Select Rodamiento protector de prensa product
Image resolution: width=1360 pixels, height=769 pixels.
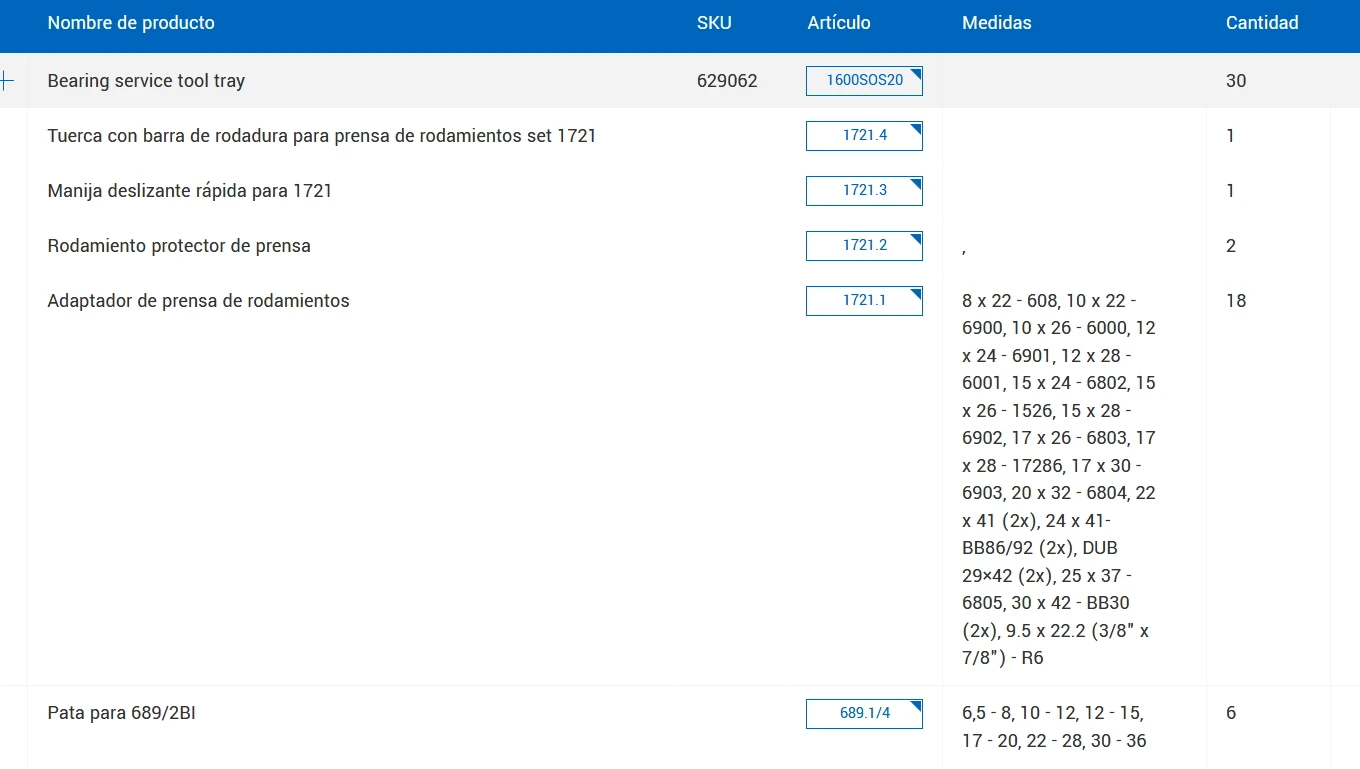(x=179, y=246)
